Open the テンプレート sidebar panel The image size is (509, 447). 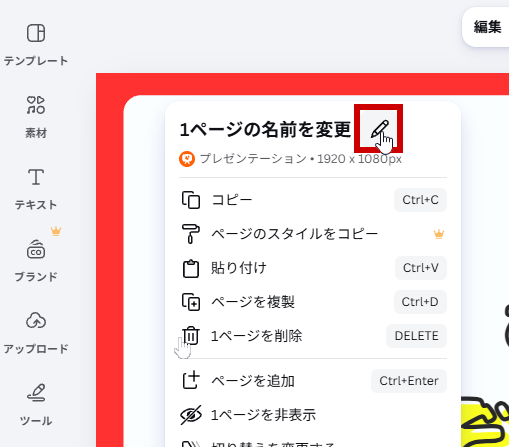pyautogui.click(x=36, y=44)
